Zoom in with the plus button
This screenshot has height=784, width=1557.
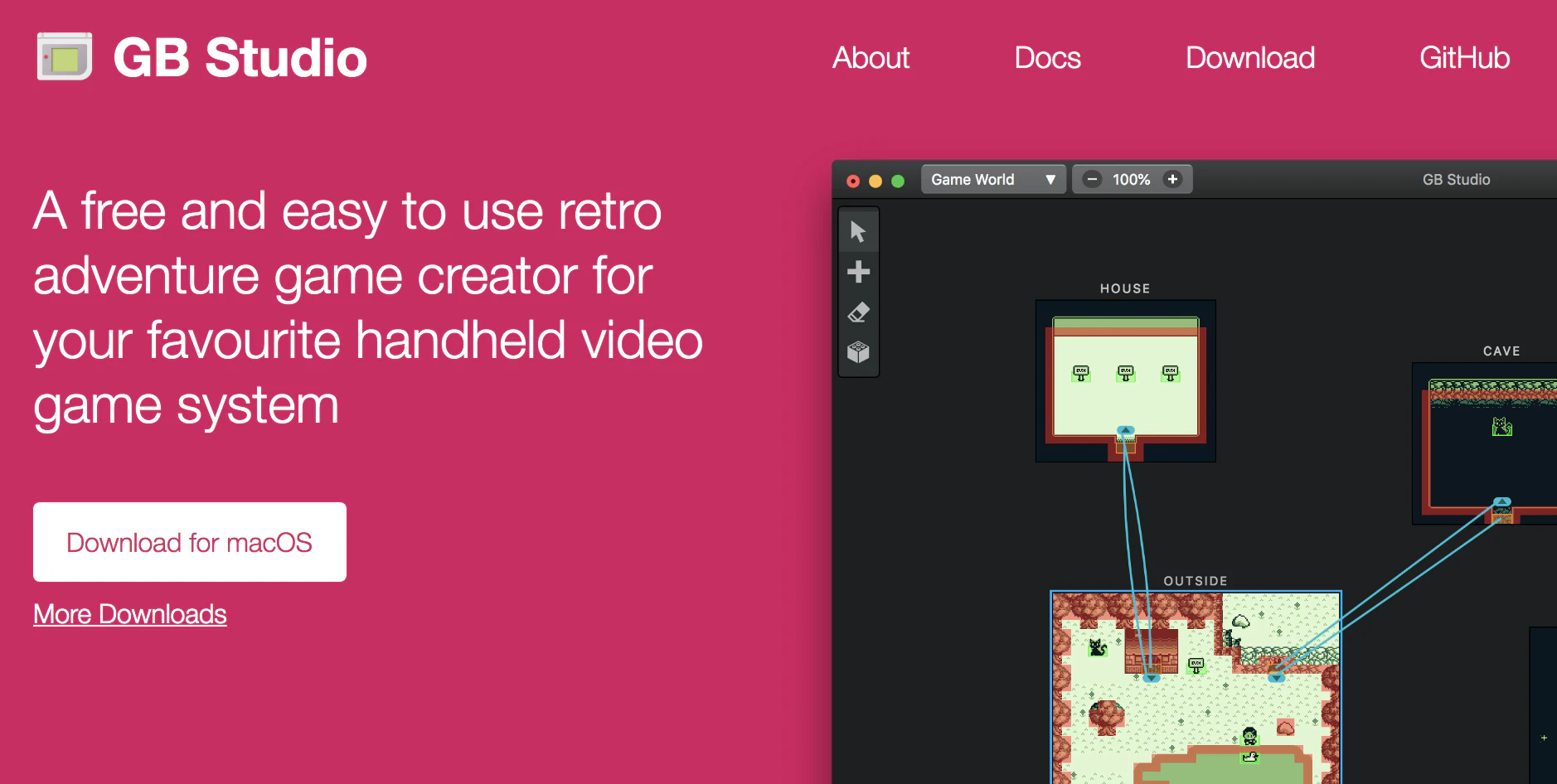pos(1172,179)
